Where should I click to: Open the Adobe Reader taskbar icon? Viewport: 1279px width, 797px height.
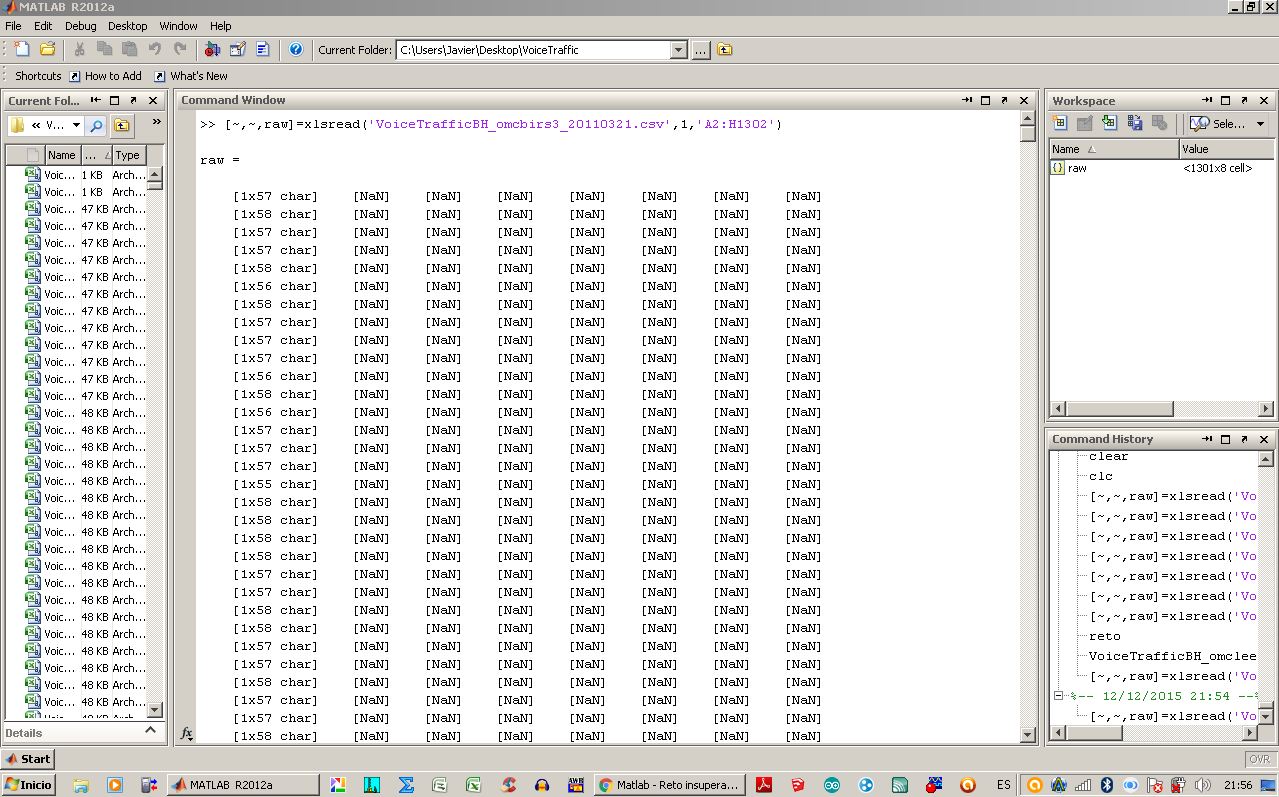(763, 785)
